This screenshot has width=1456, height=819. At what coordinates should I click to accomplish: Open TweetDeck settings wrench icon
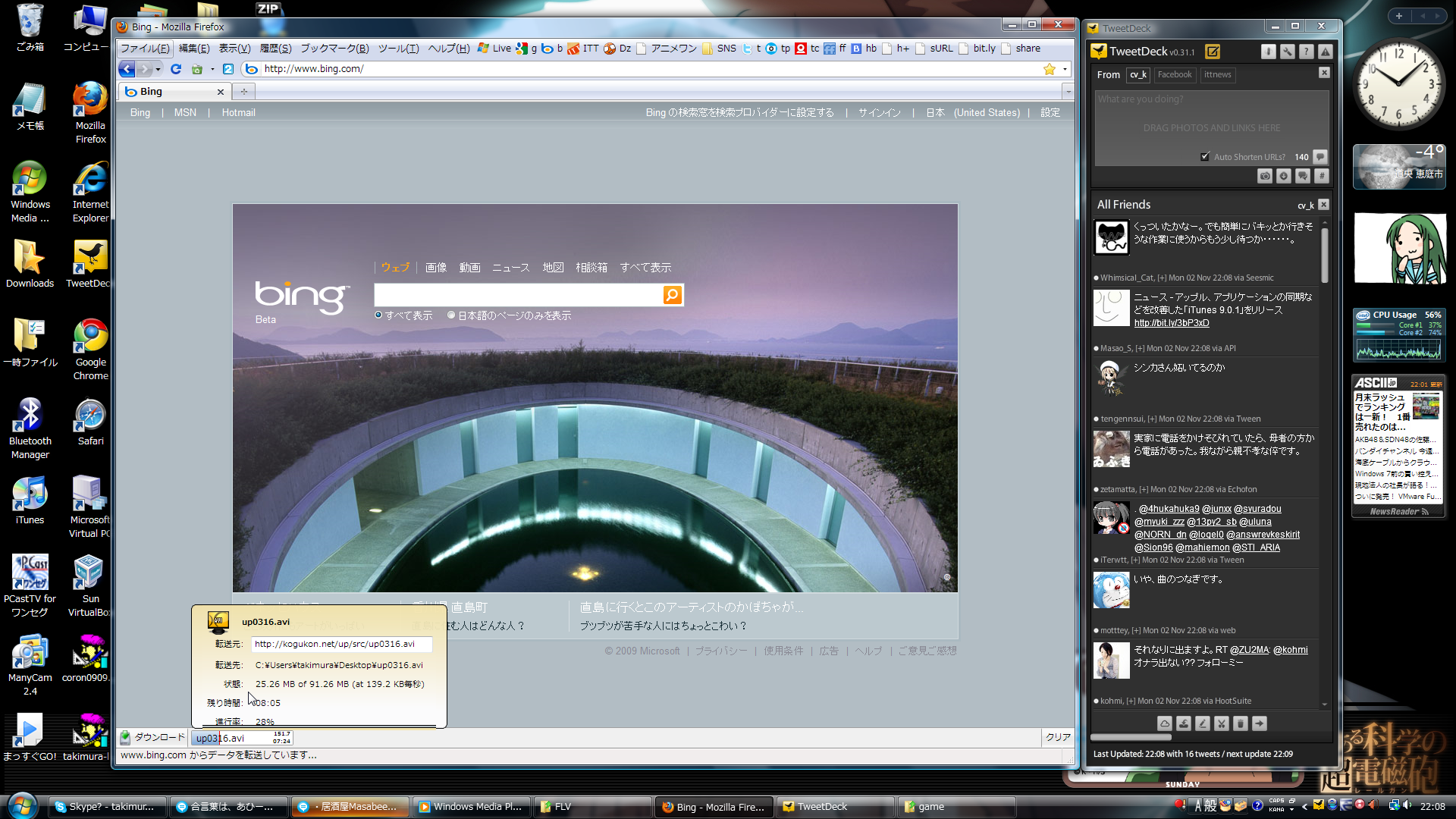1288,52
